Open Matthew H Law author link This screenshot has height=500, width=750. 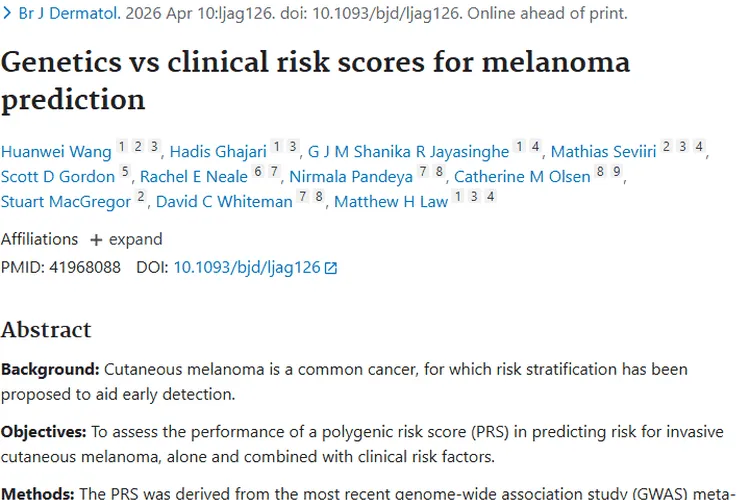391,202
